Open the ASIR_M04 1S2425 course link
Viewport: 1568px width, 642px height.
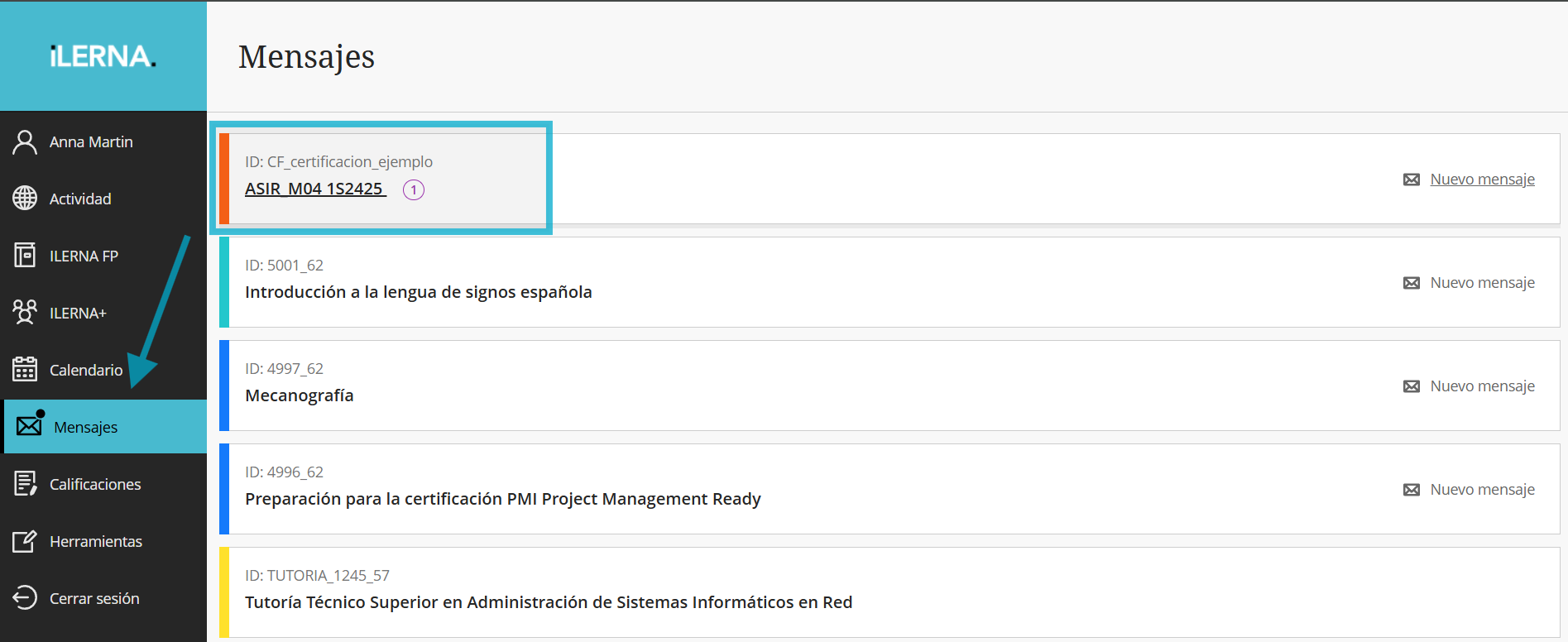pos(314,189)
